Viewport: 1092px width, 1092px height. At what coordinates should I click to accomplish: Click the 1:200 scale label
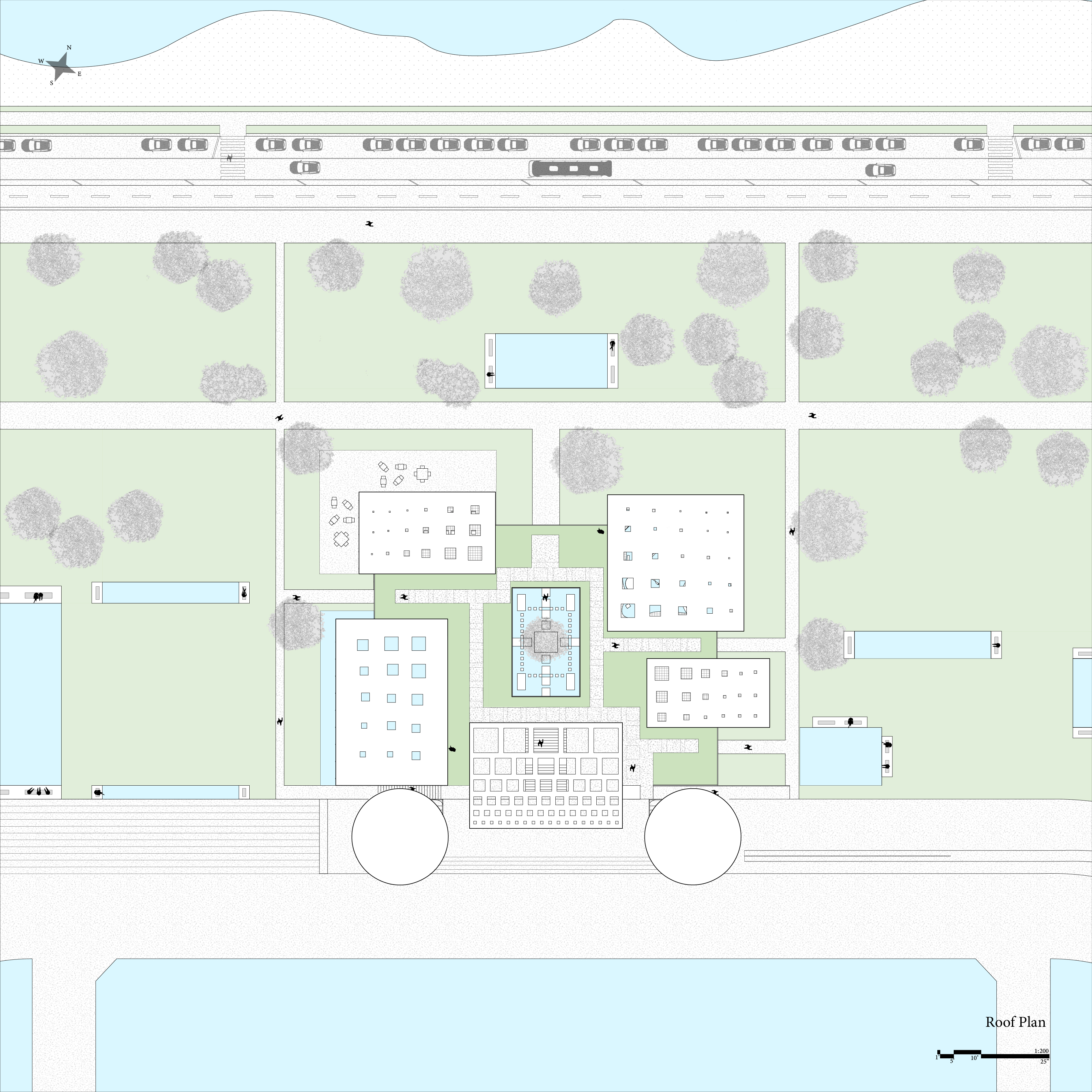(x=1041, y=1051)
